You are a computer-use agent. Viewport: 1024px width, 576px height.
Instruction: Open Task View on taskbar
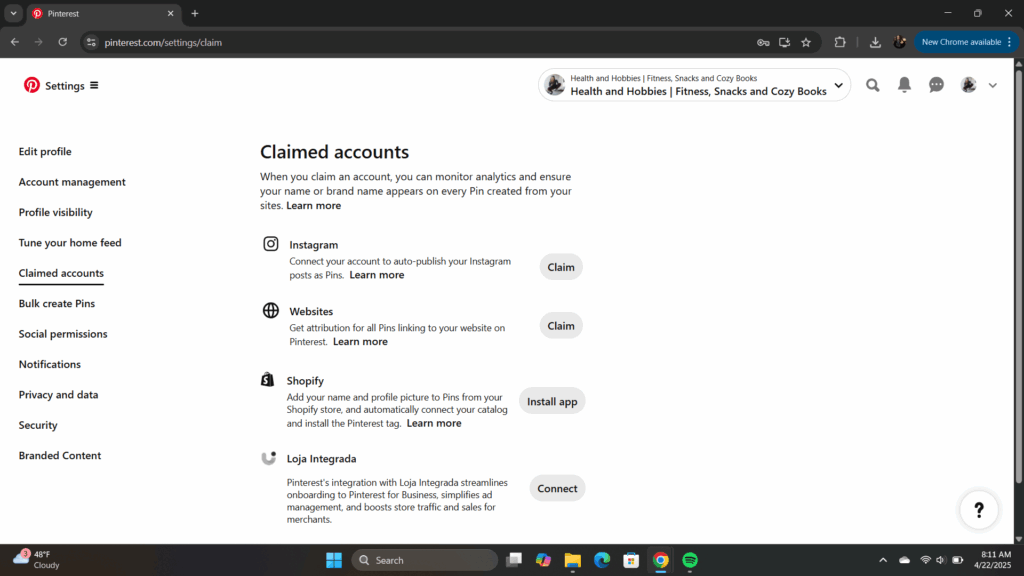coord(514,560)
